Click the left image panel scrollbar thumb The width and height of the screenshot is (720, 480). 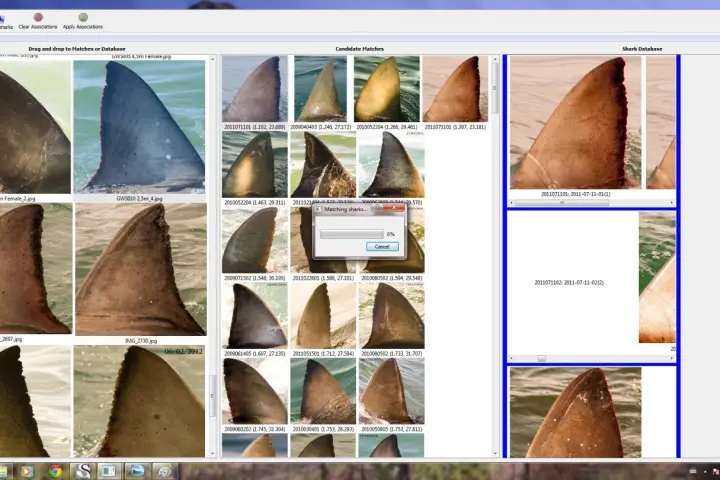tap(212, 396)
